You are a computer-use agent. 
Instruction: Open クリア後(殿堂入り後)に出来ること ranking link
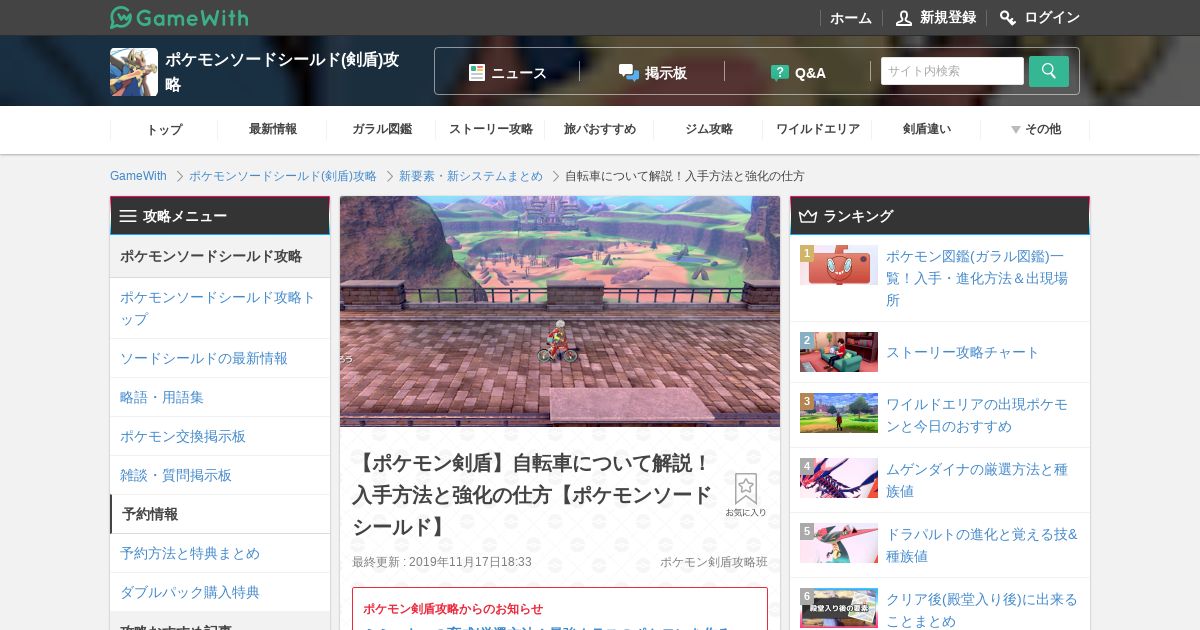pyautogui.click(x=982, y=610)
